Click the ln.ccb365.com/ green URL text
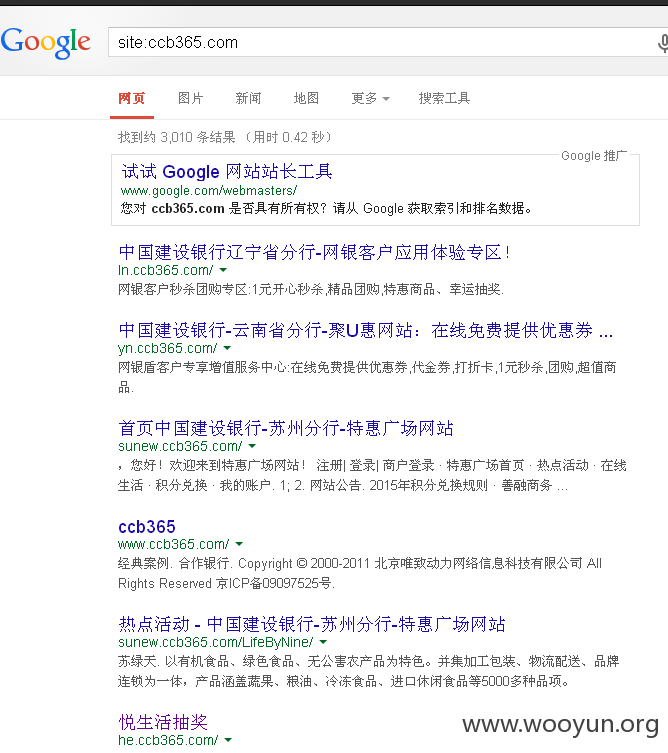Viewport: 668px width, 753px height. (166, 270)
